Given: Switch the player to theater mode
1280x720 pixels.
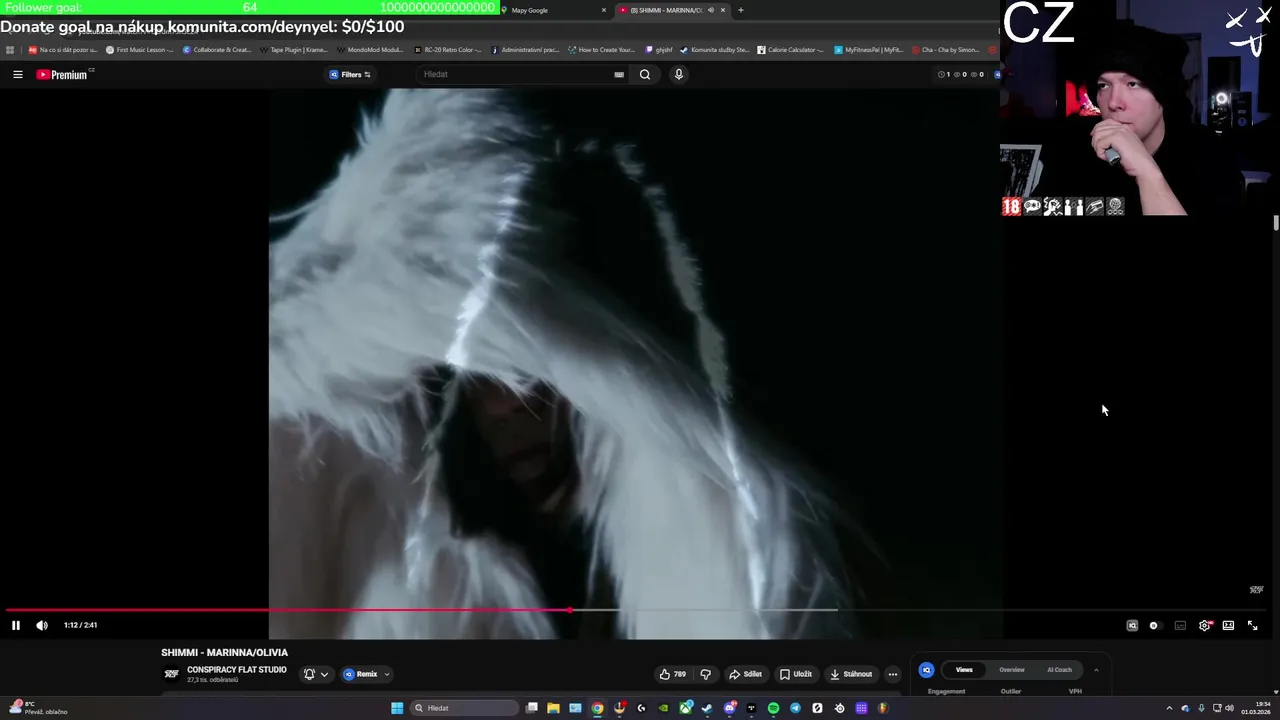Looking at the screenshot, I should click(1228, 625).
